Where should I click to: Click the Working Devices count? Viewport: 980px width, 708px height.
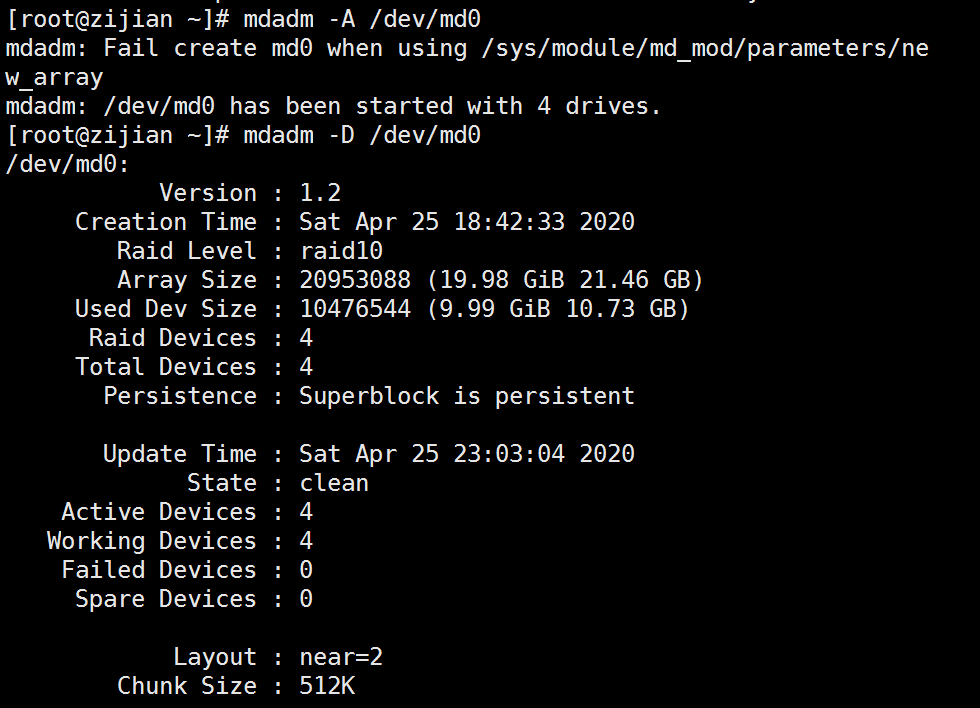[x=306, y=541]
